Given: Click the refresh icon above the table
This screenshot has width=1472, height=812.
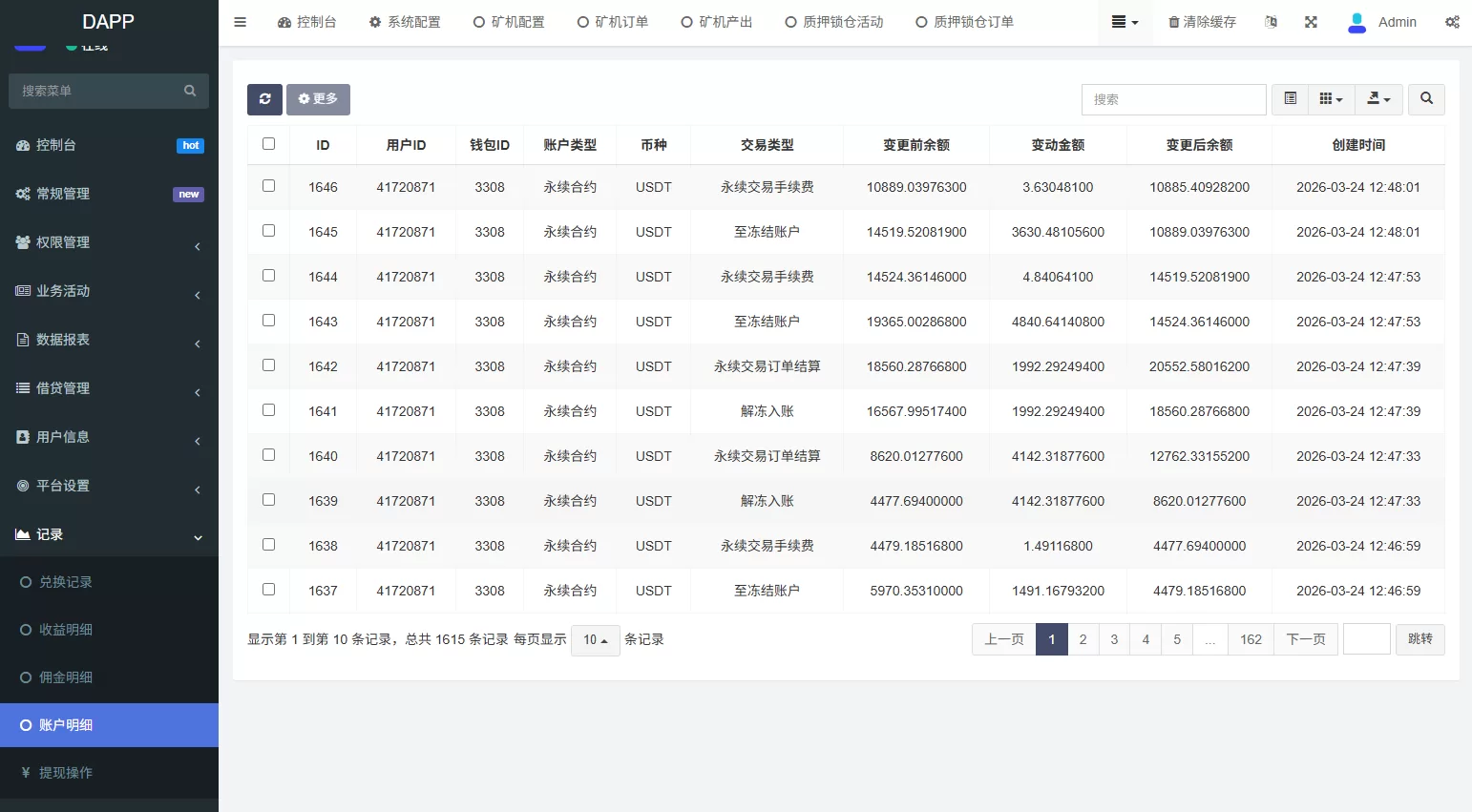Looking at the screenshot, I should (264, 99).
